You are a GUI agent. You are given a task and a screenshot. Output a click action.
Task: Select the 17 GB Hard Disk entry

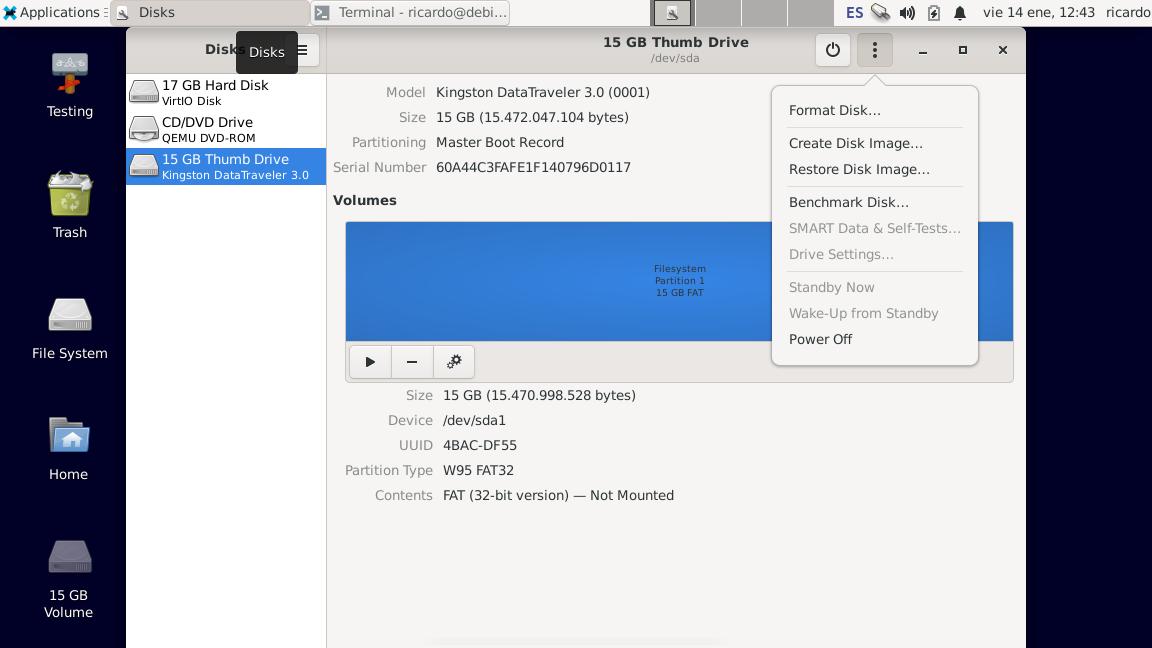point(226,93)
